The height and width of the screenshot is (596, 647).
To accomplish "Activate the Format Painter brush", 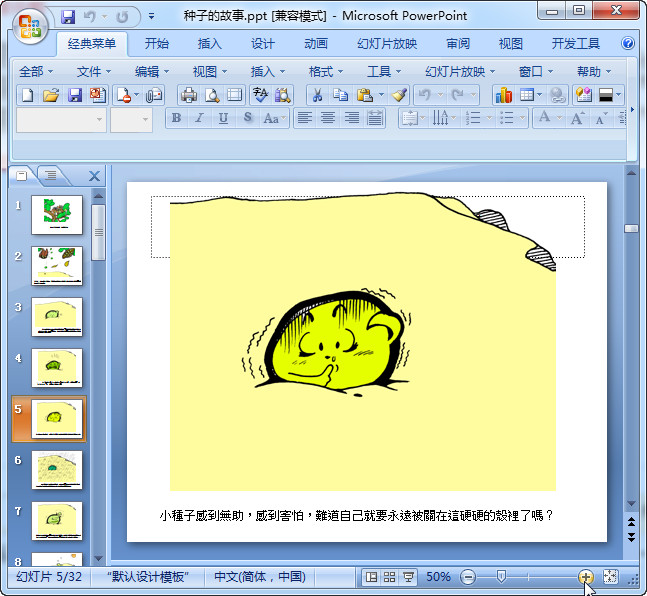I will 399,95.
